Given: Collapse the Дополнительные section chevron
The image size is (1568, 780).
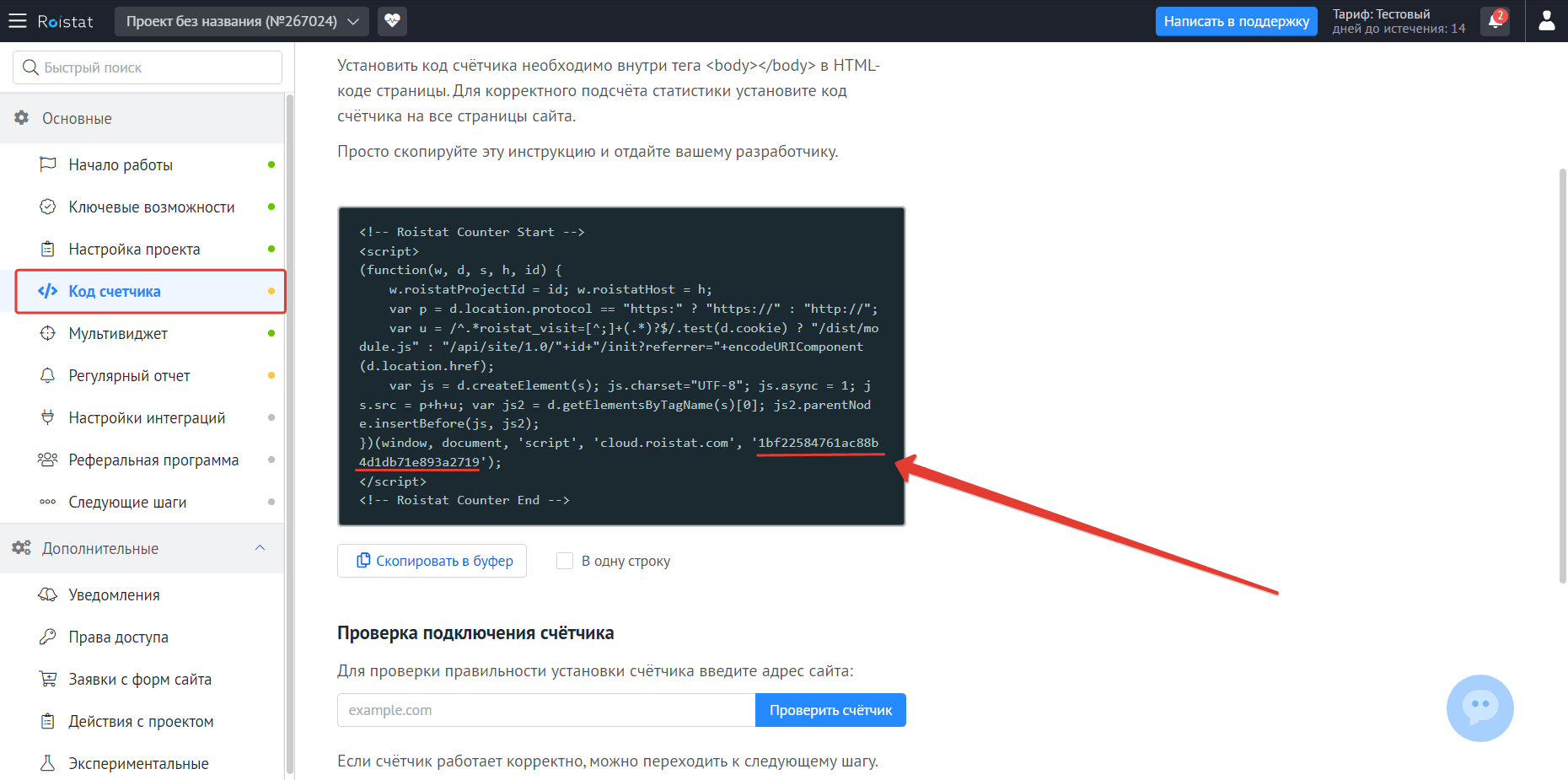Looking at the screenshot, I should (260, 548).
